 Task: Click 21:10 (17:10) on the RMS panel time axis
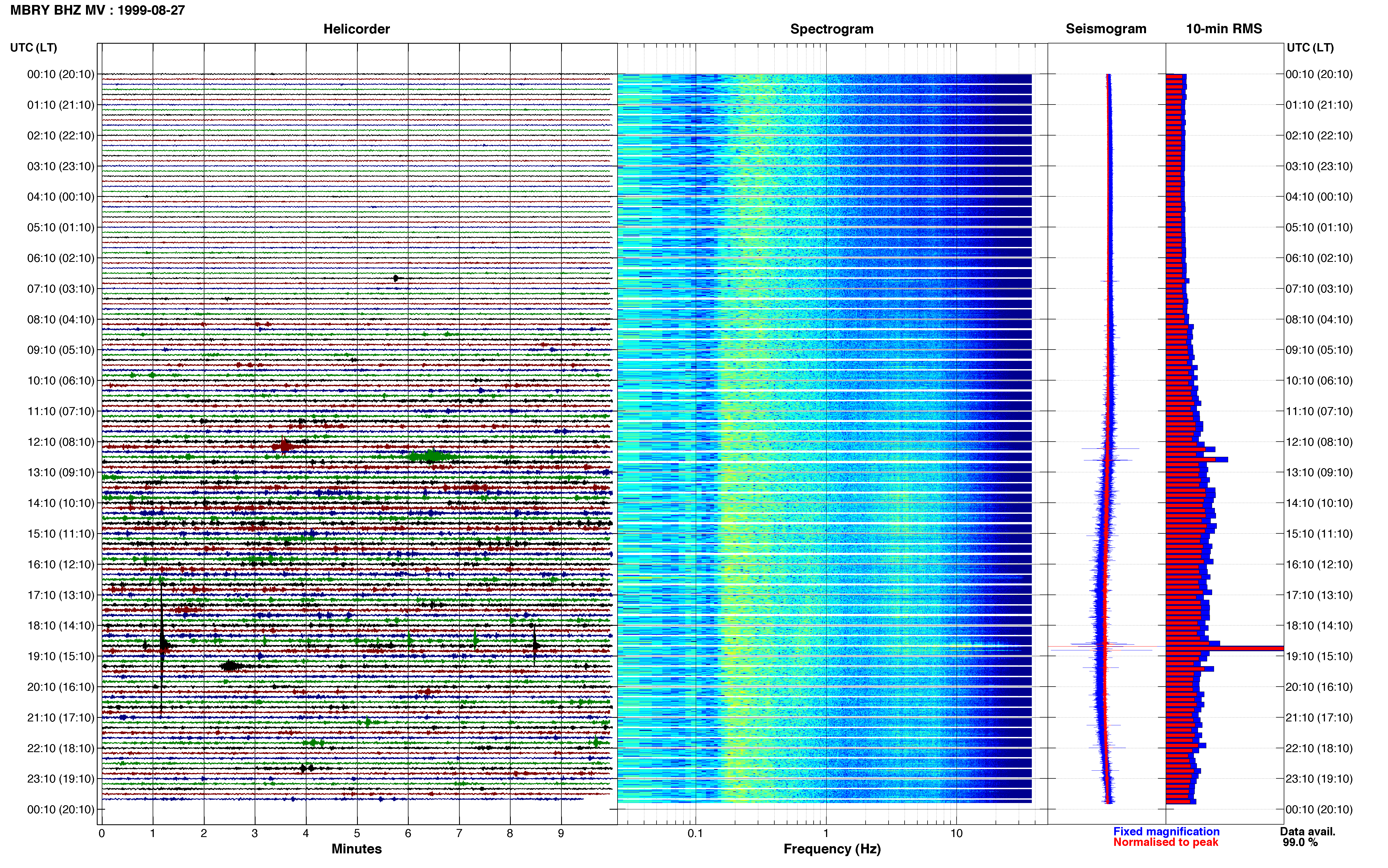(x=1319, y=718)
